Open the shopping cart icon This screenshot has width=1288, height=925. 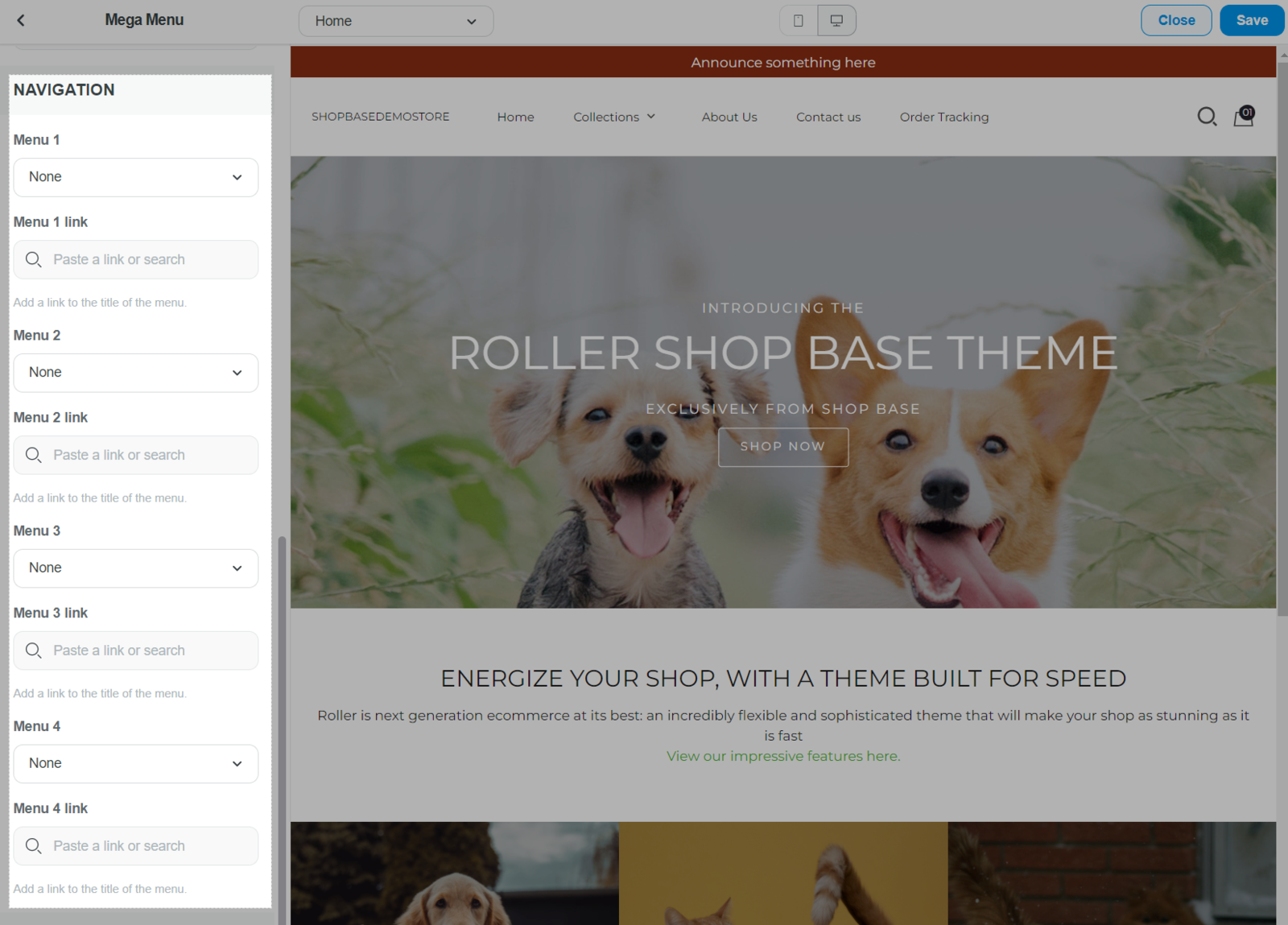tap(1244, 117)
